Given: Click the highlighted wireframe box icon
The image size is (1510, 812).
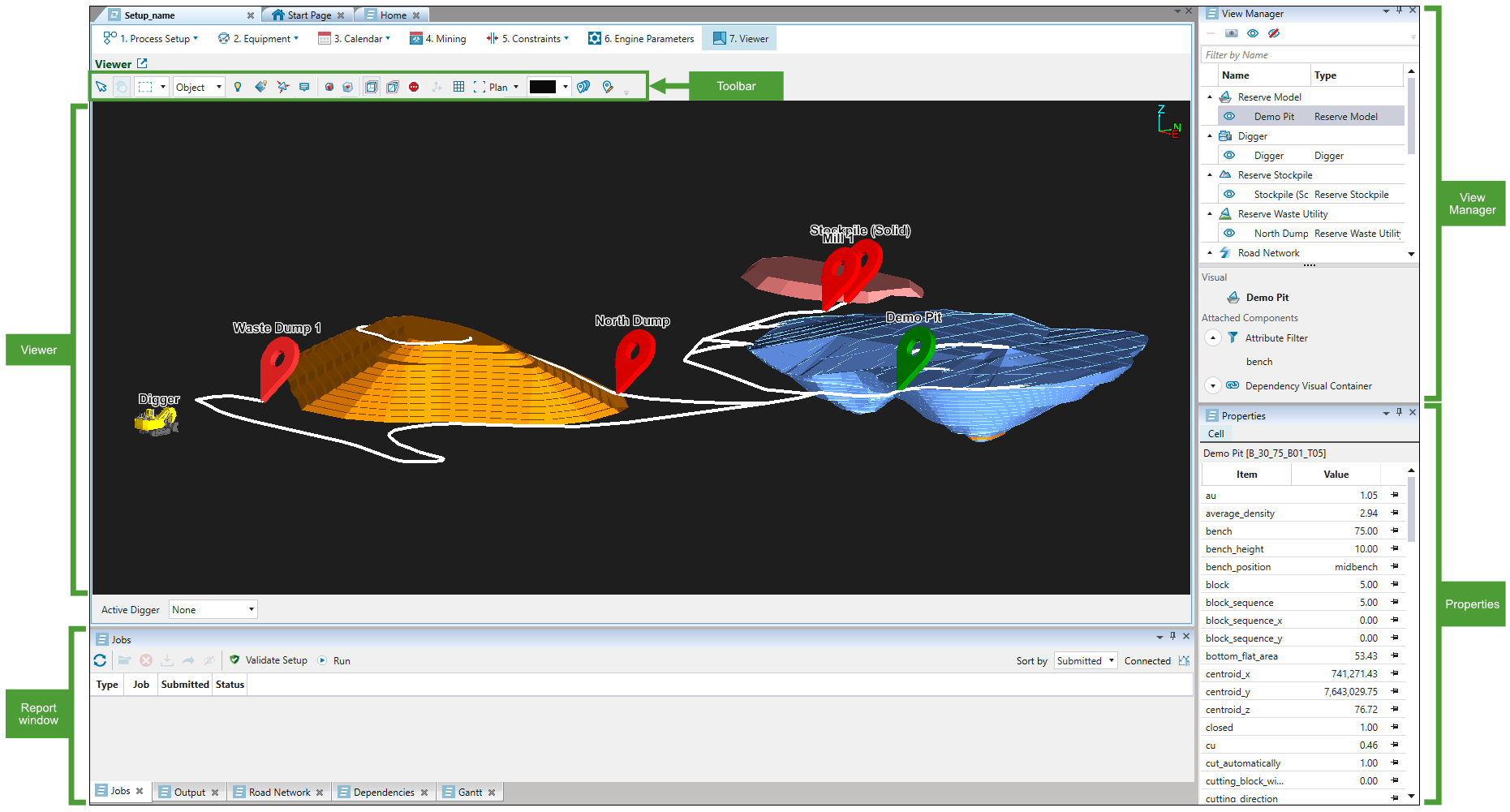Looking at the screenshot, I should click(x=371, y=87).
